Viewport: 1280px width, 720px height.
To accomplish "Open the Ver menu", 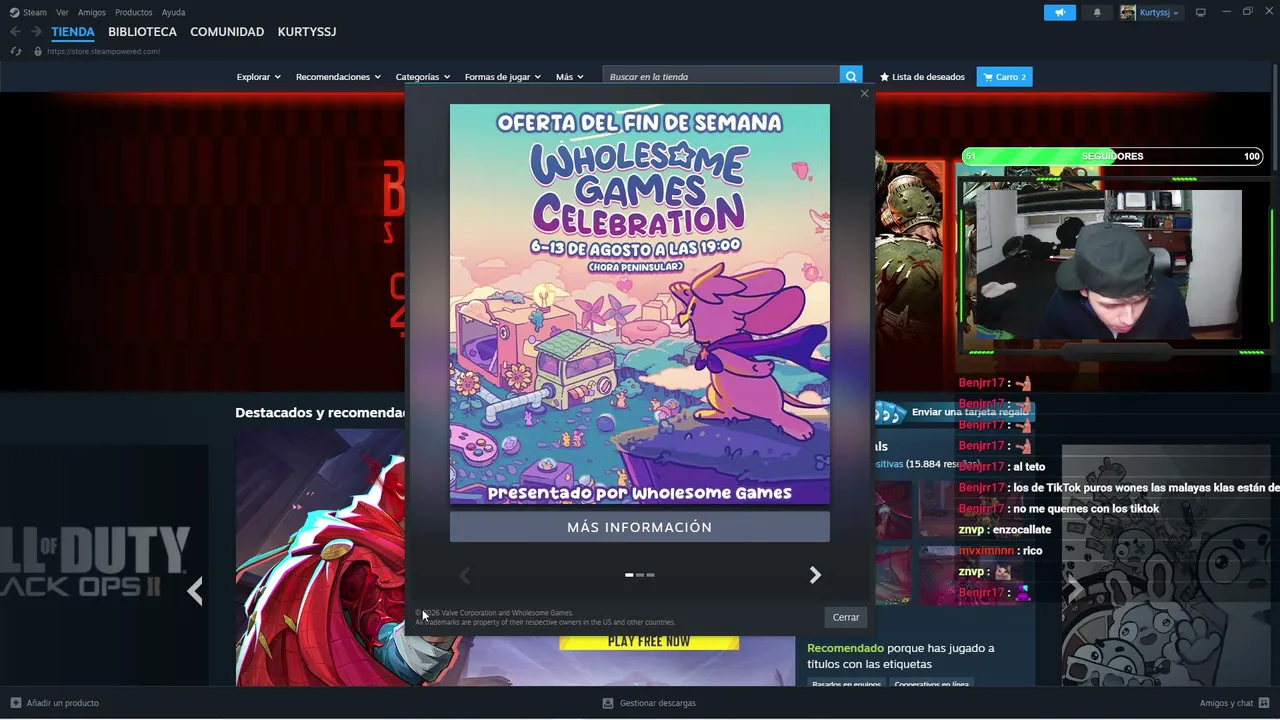I will tap(62, 12).
